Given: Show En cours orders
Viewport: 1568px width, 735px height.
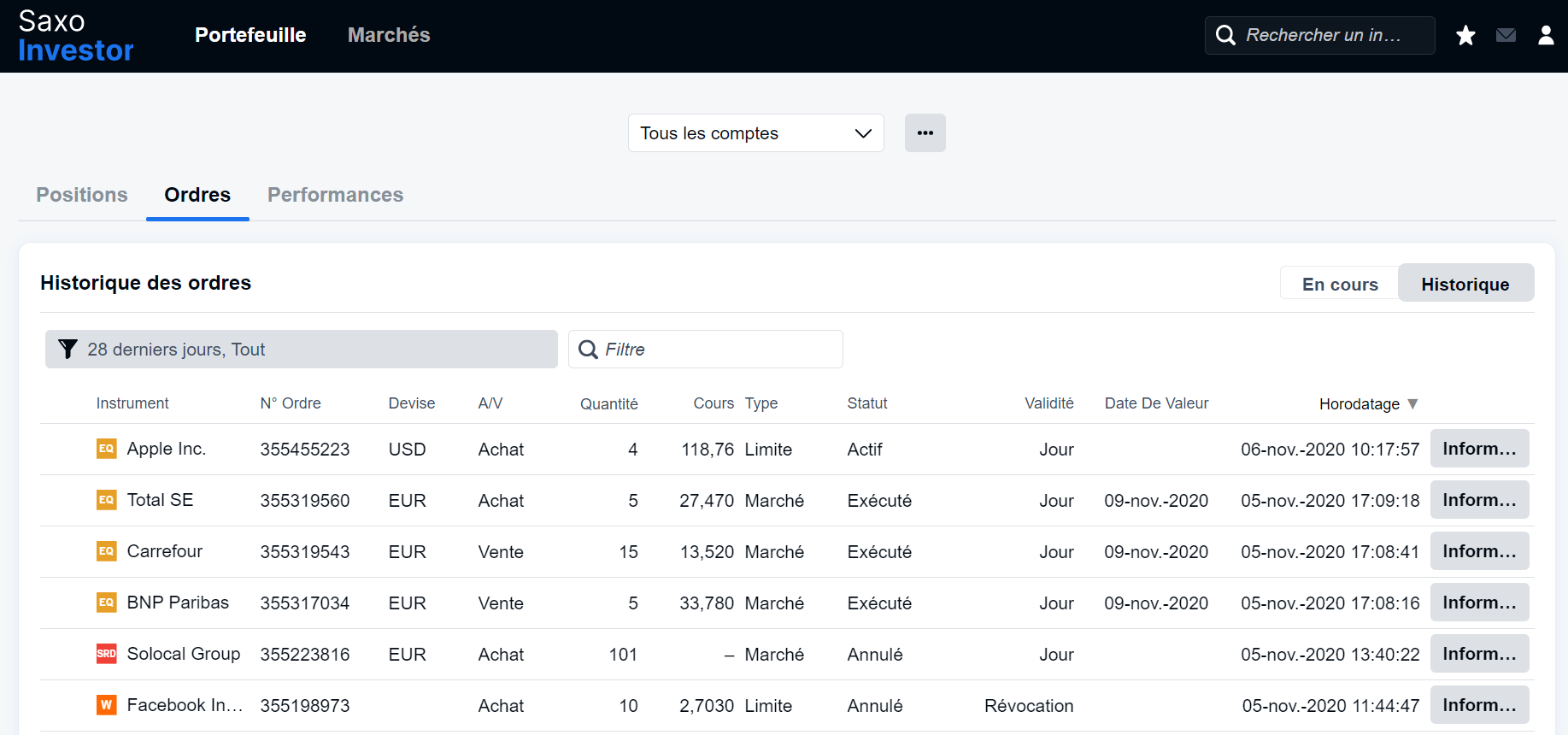Looking at the screenshot, I should pos(1340,284).
